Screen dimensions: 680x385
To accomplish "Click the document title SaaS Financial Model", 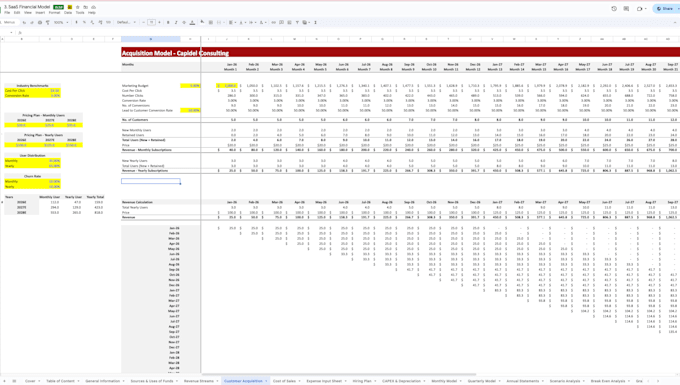I will tap(27, 7).
